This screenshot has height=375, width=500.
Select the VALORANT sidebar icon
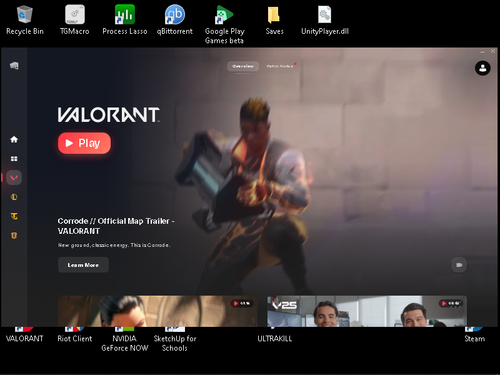pyautogui.click(x=14, y=178)
